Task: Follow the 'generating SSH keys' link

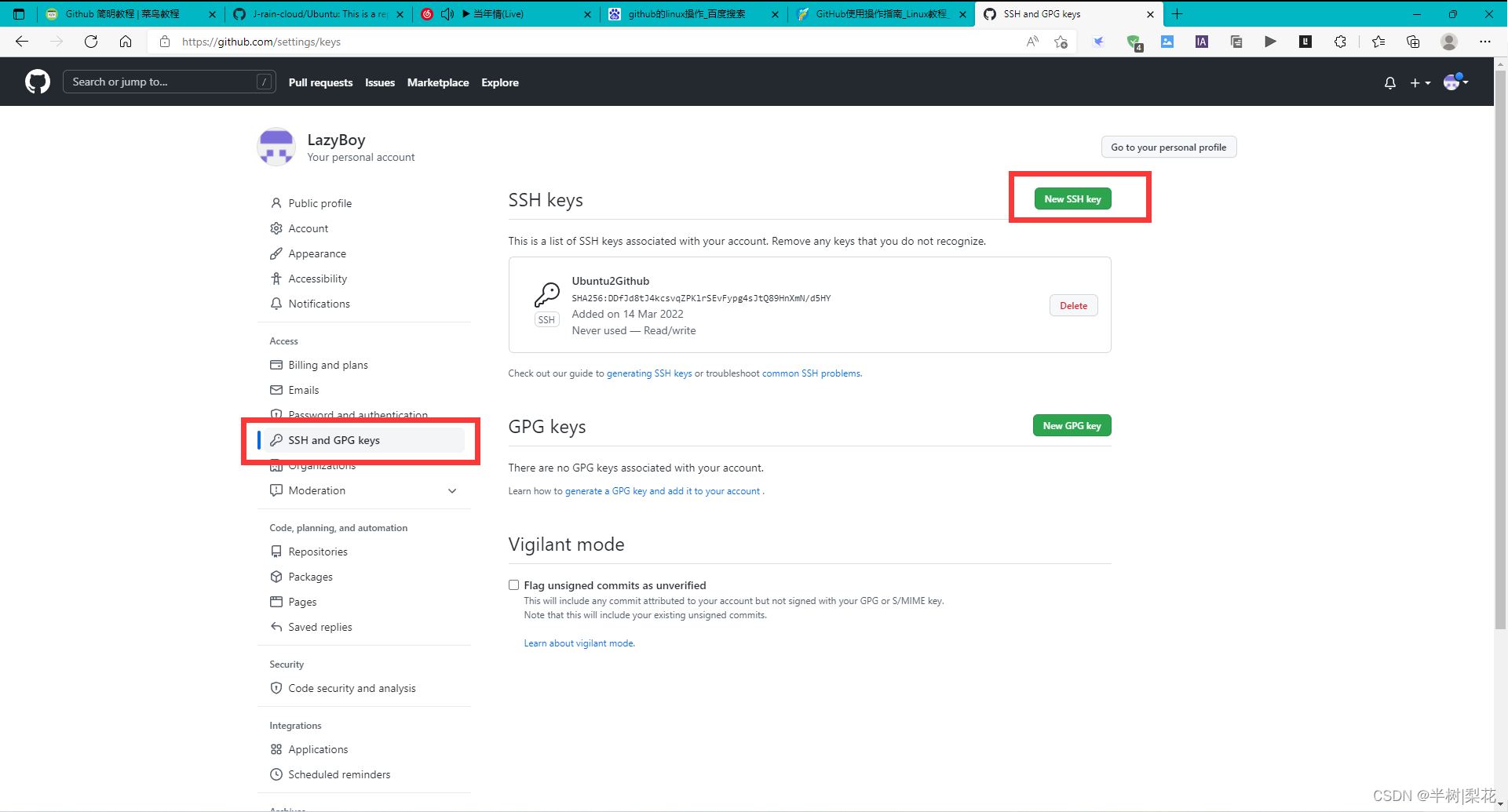Action: point(649,373)
